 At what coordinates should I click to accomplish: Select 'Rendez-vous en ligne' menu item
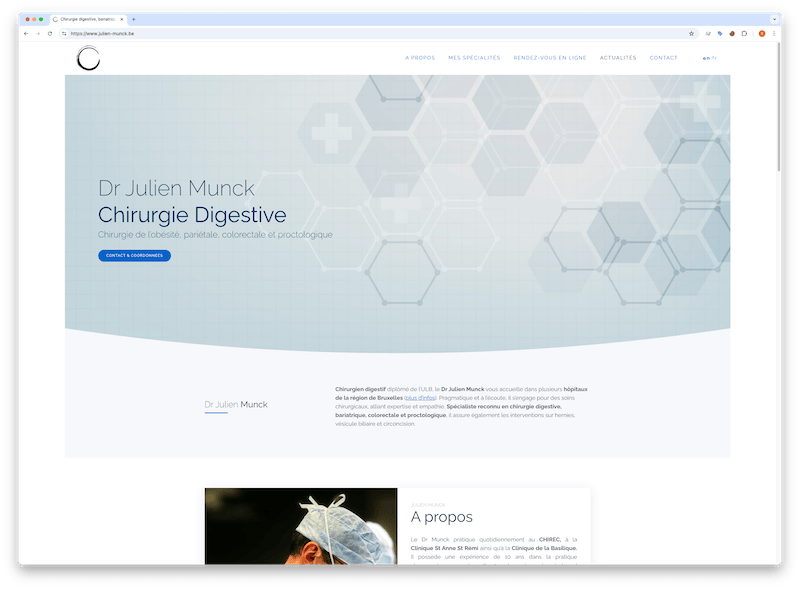pyautogui.click(x=550, y=58)
